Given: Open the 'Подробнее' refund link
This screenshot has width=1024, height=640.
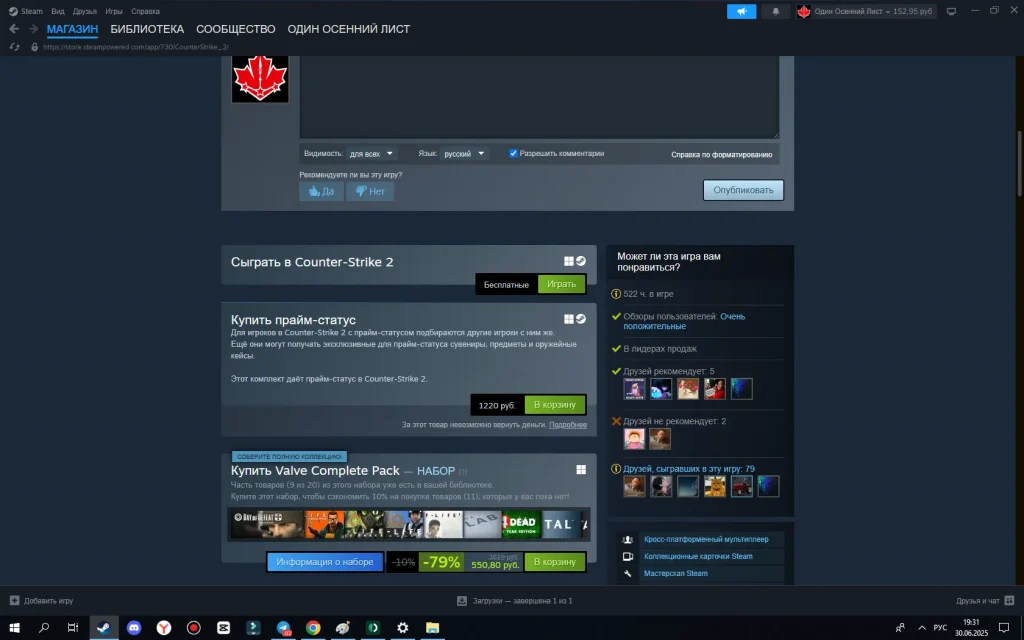Looking at the screenshot, I should 568,424.
